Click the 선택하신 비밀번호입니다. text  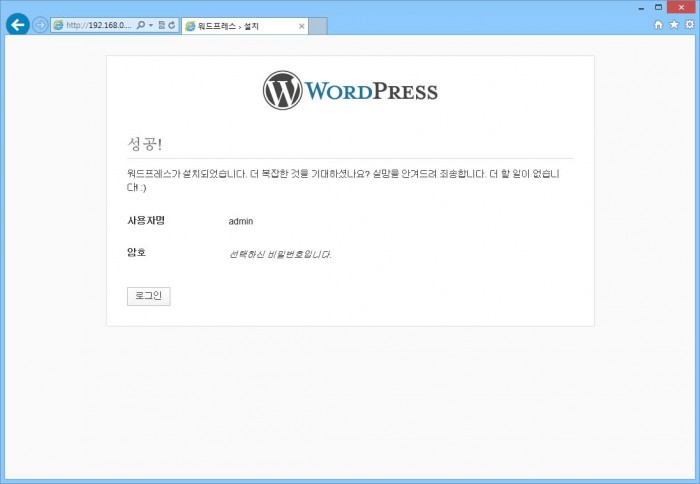point(280,255)
